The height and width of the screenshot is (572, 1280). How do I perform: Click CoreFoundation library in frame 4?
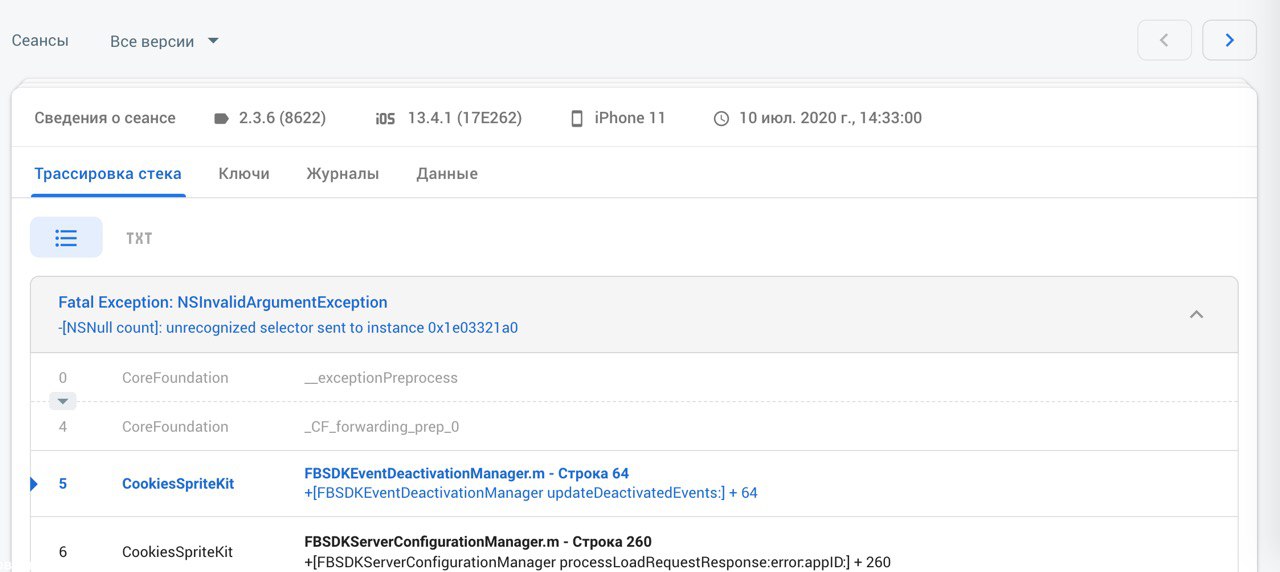pyautogui.click(x=175, y=427)
